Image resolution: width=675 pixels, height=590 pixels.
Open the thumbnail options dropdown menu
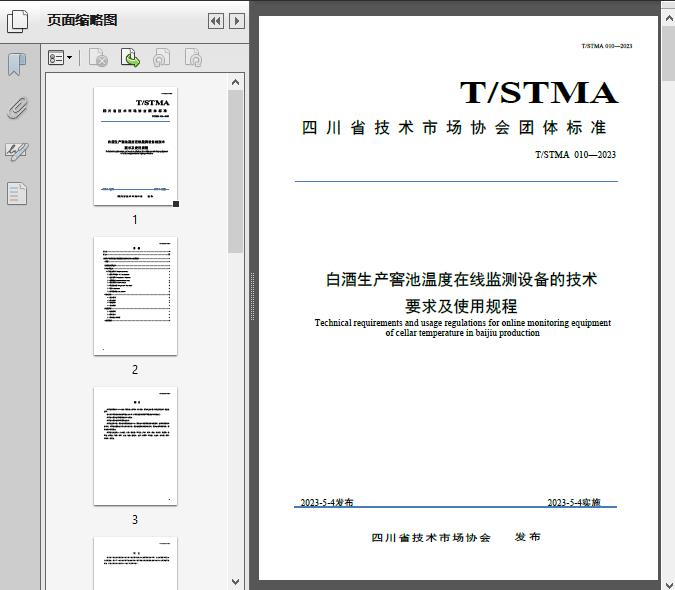click(x=60, y=58)
